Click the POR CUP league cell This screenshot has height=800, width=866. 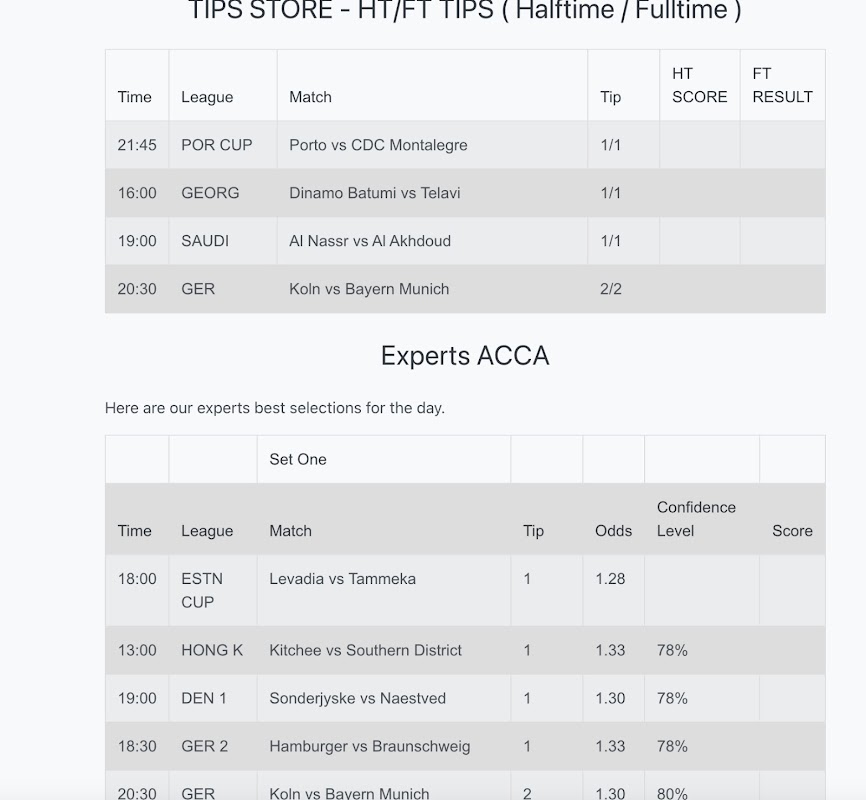(x=216, y=145)
